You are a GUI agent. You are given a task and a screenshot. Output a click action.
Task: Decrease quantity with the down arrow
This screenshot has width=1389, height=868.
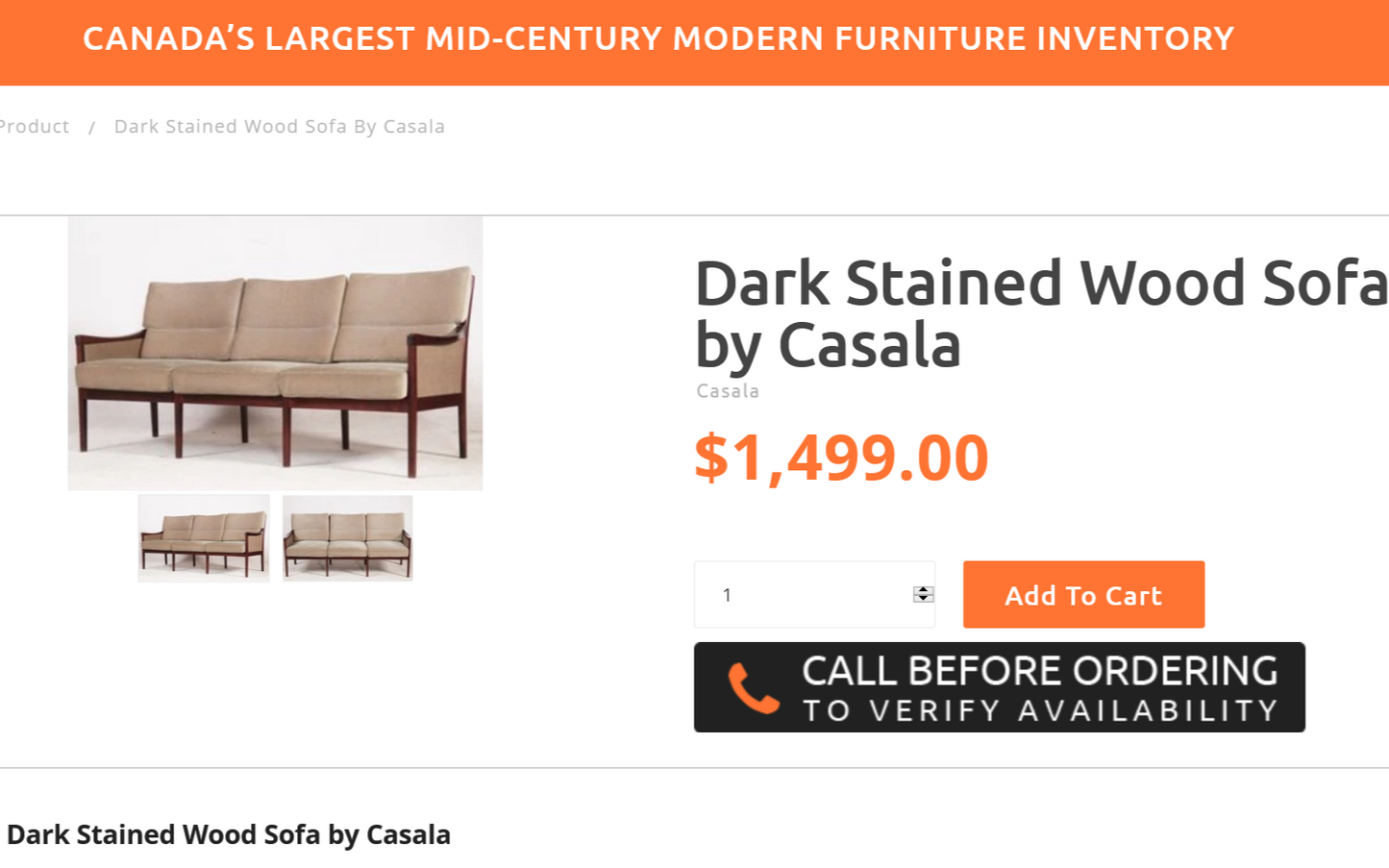[x=923, y=599]
